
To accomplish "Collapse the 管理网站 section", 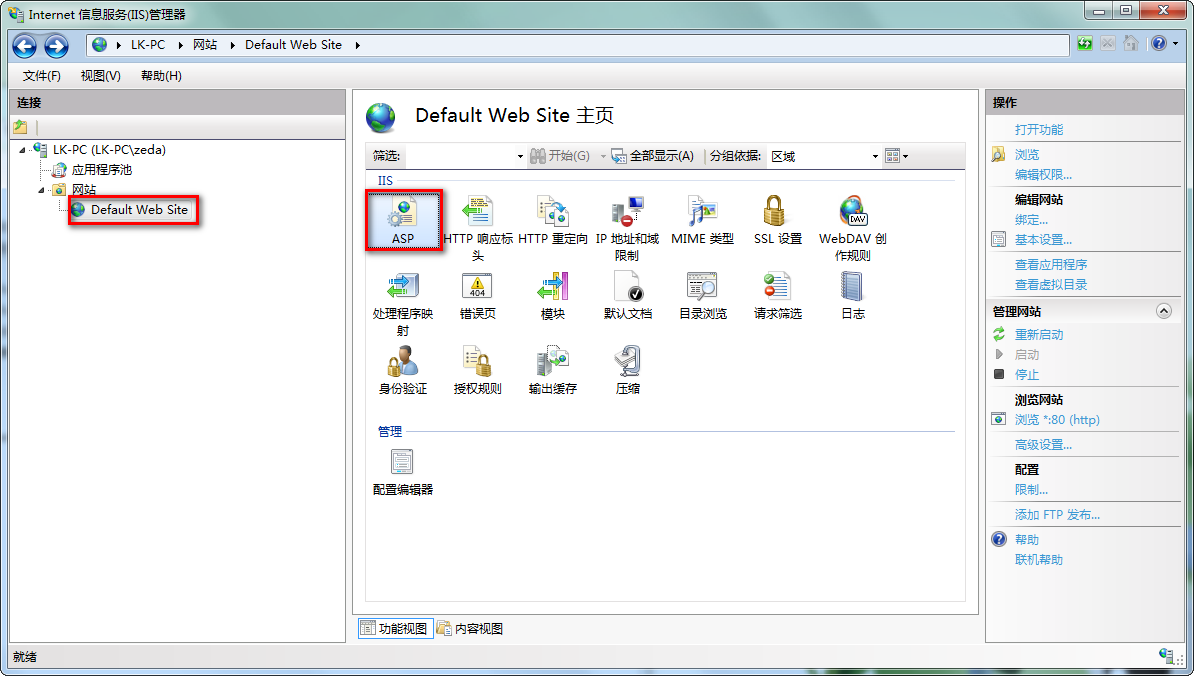I will [x=1164, y=311].
